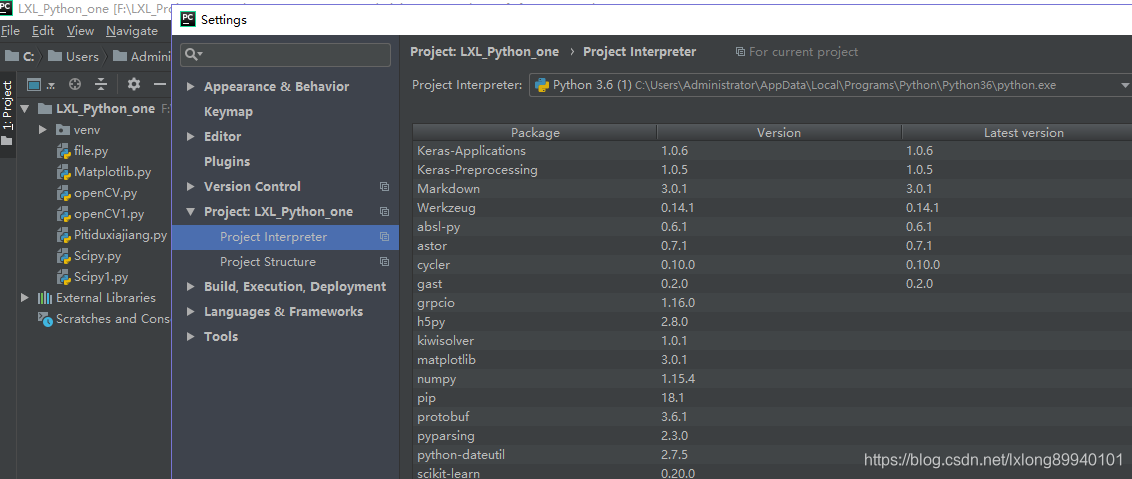Click the C: drive folder icon in breadcrumb
Screen dimensions: 1132x479
[12, 56]
